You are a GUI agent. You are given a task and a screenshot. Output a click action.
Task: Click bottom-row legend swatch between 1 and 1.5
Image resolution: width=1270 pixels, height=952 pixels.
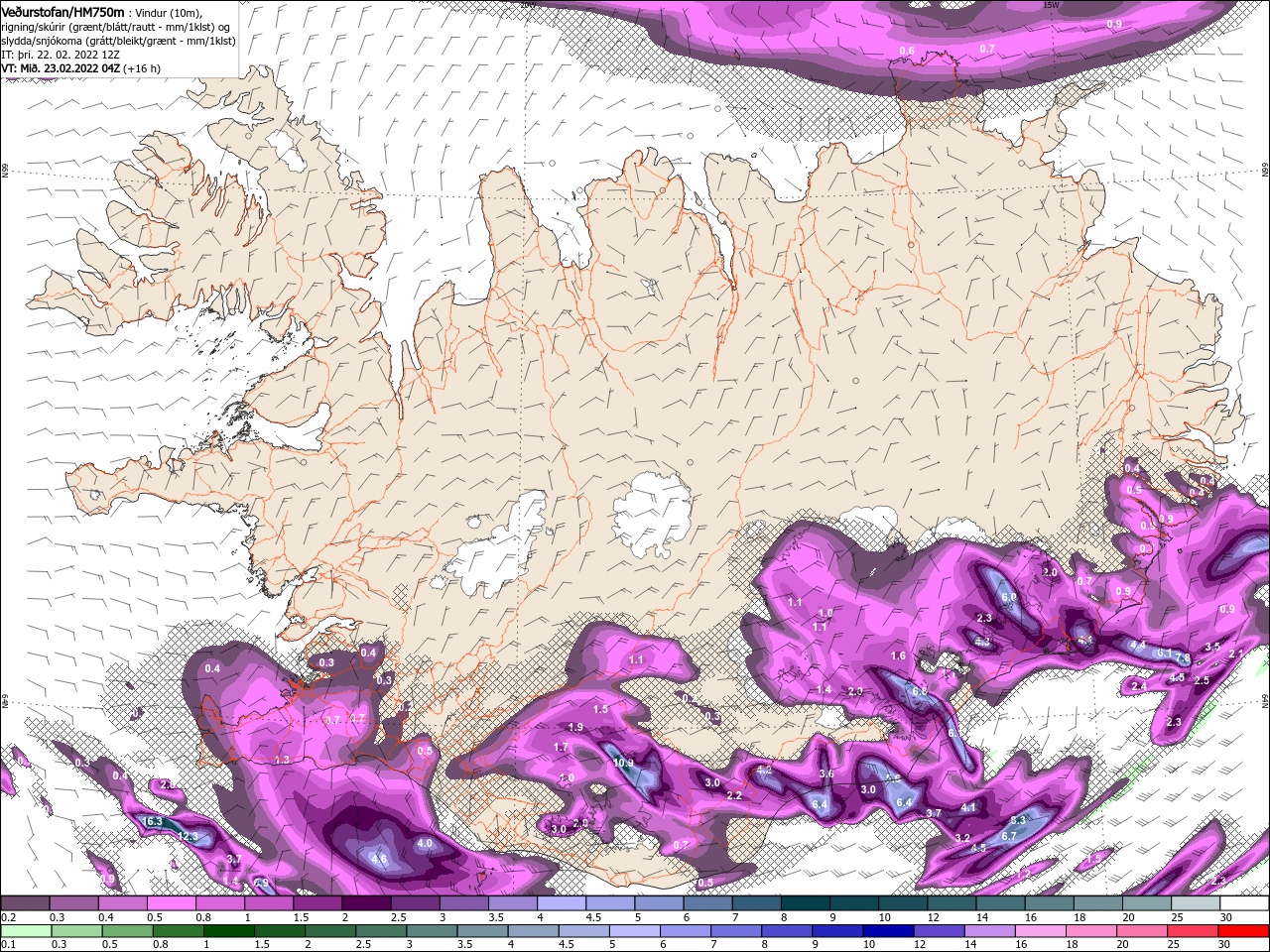pyautogui.click(x=228, y=931)
